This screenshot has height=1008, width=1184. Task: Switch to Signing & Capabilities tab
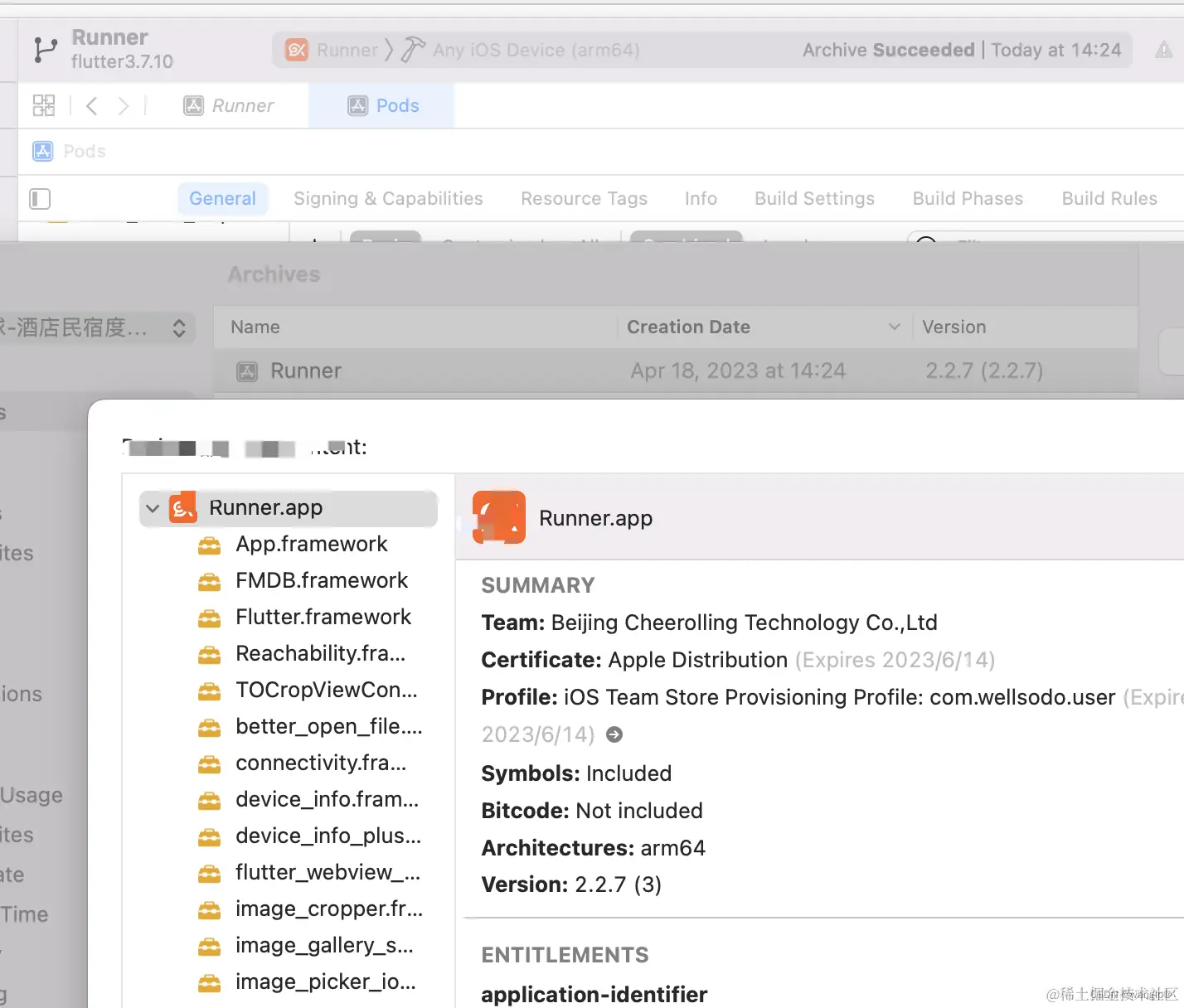click(388, 199)
